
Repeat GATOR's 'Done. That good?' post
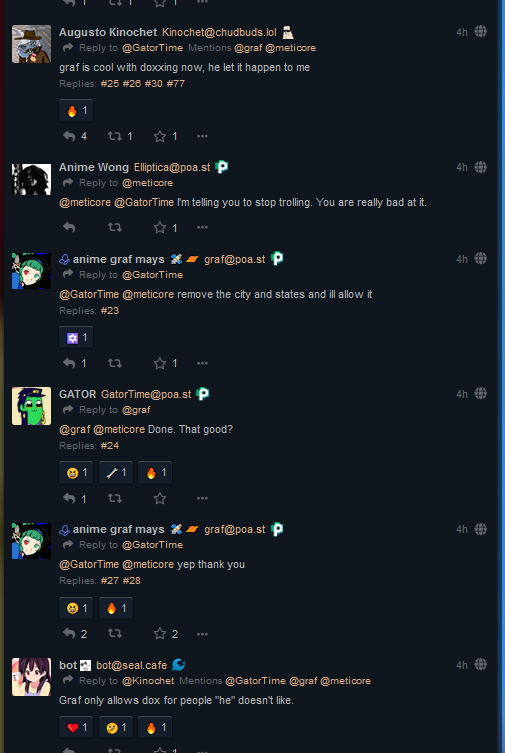[115, 498]
